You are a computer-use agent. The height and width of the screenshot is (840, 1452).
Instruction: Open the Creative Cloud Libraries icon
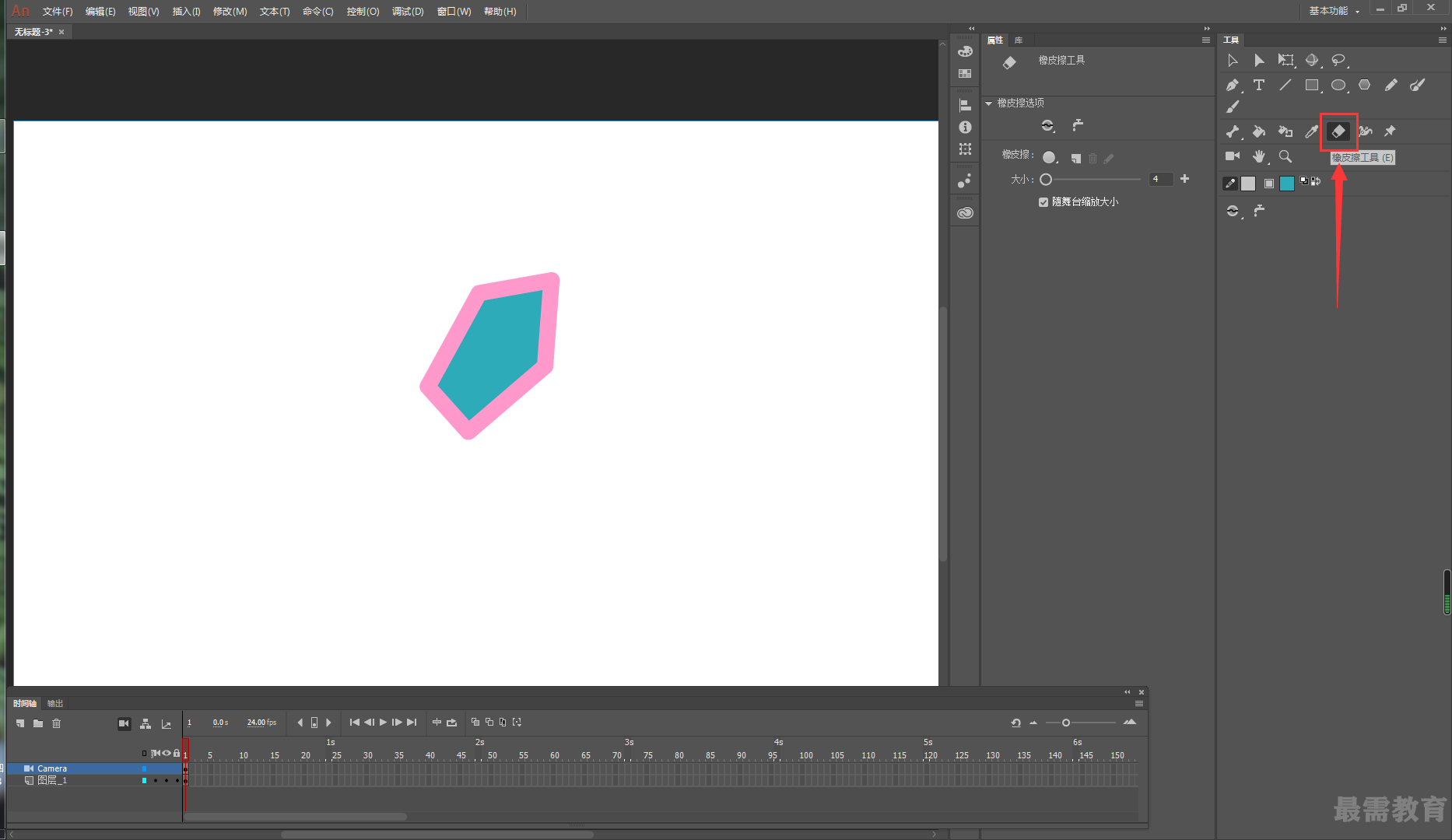click(x=965, y=212)
